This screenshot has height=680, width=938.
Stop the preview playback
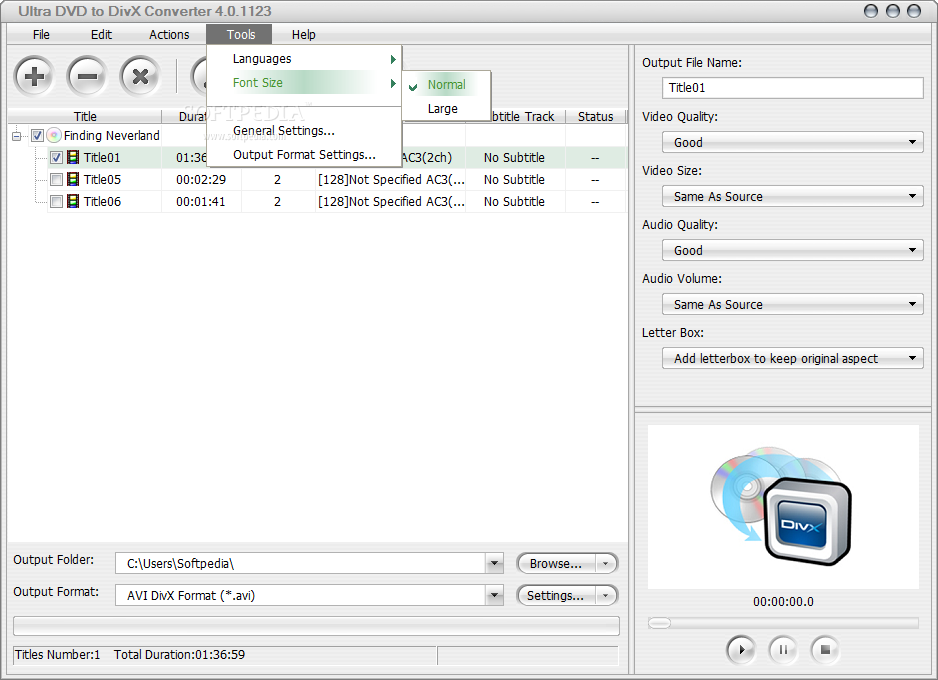tap(825, 649)
